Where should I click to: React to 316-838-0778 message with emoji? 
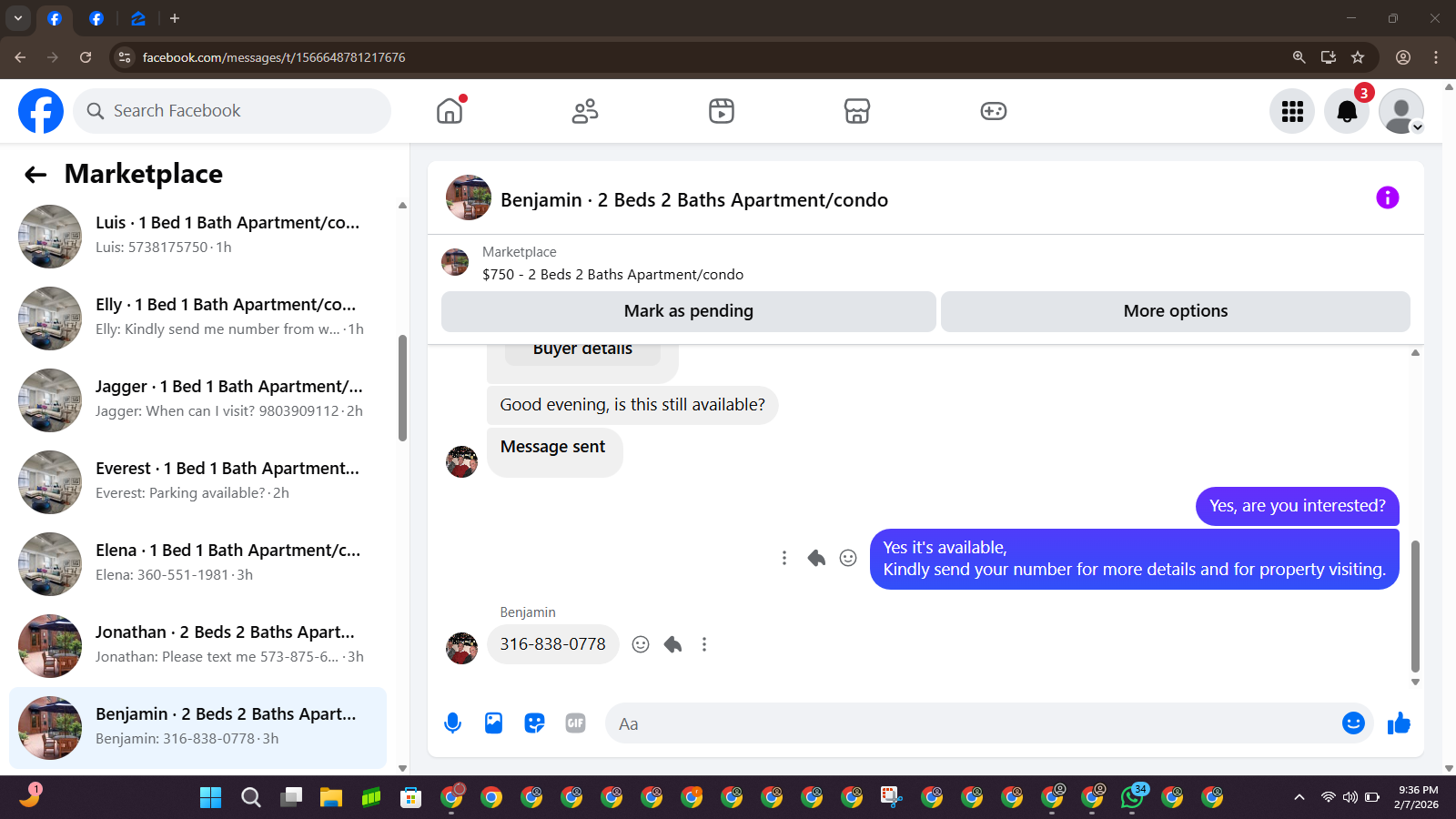[x=641, y=644]
